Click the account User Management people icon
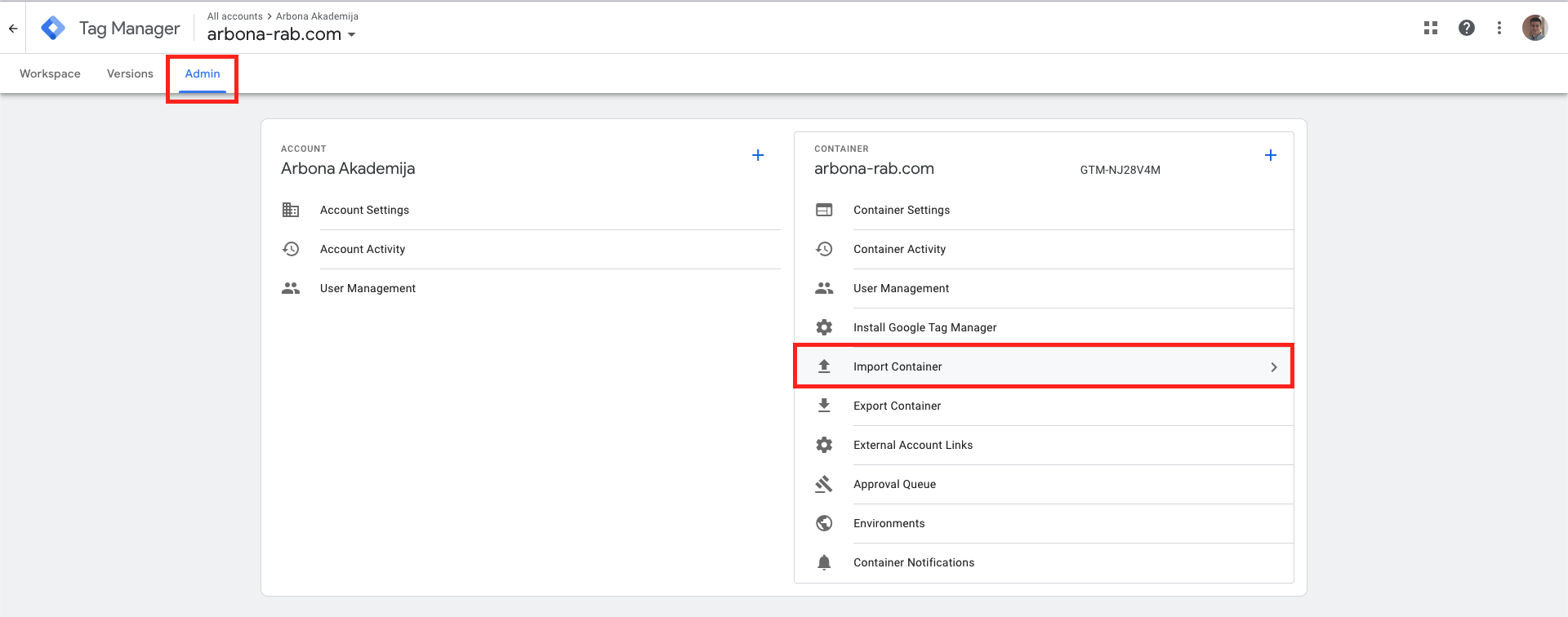Viewport: 1568px width, 617px height. (x=291, y=288)
